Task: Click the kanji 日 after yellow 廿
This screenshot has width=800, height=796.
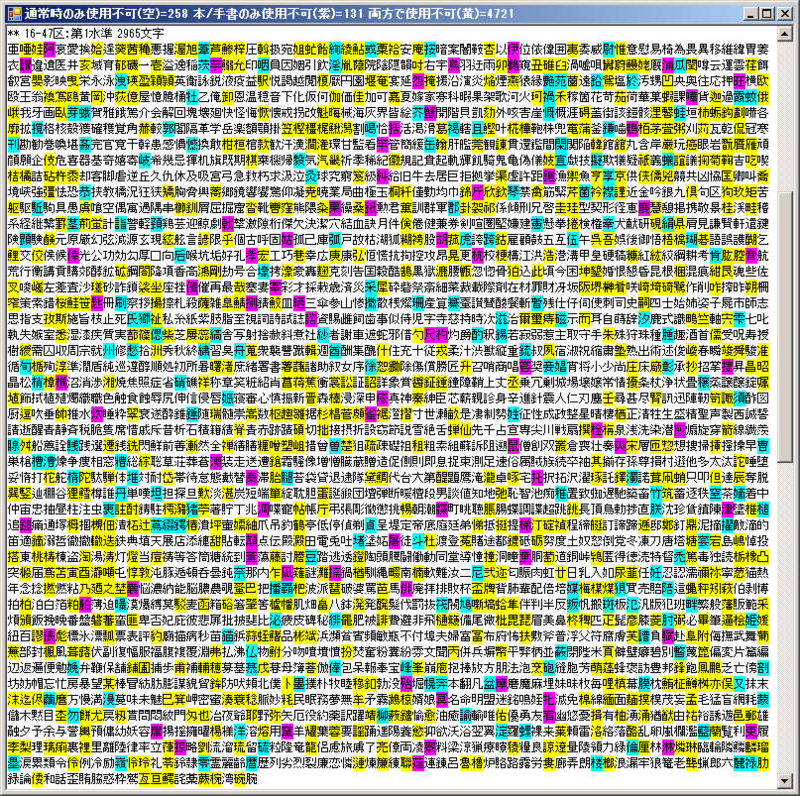Action: 572,573
